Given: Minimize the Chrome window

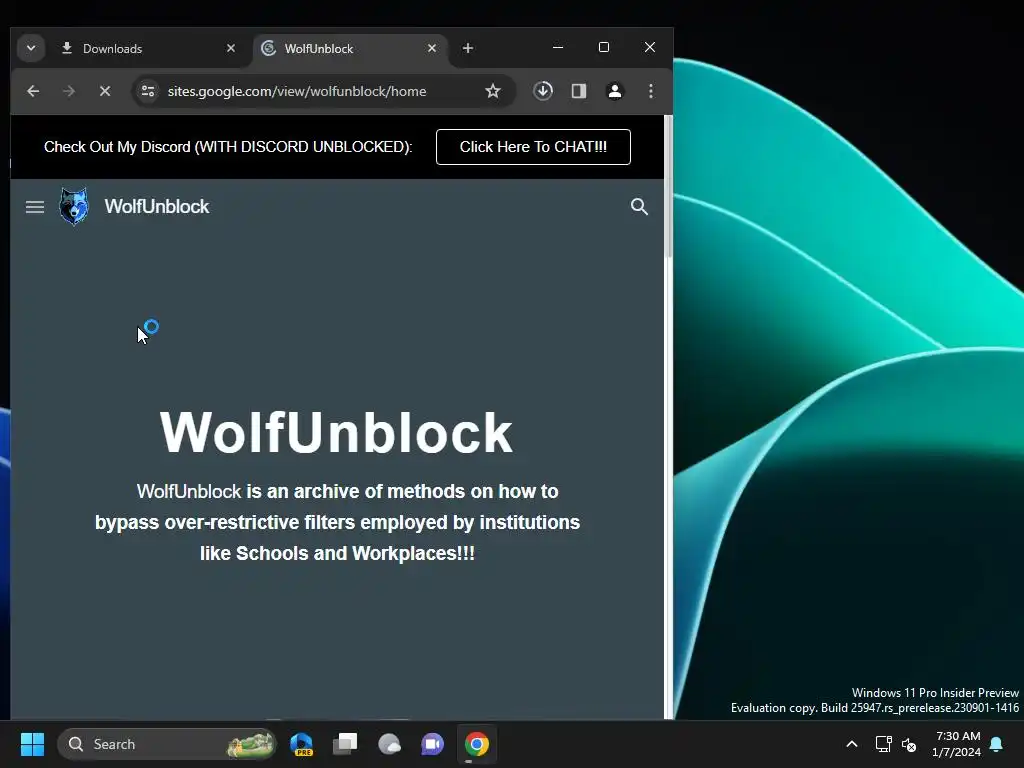Looking at the screenshot, I should click(558, 47).
